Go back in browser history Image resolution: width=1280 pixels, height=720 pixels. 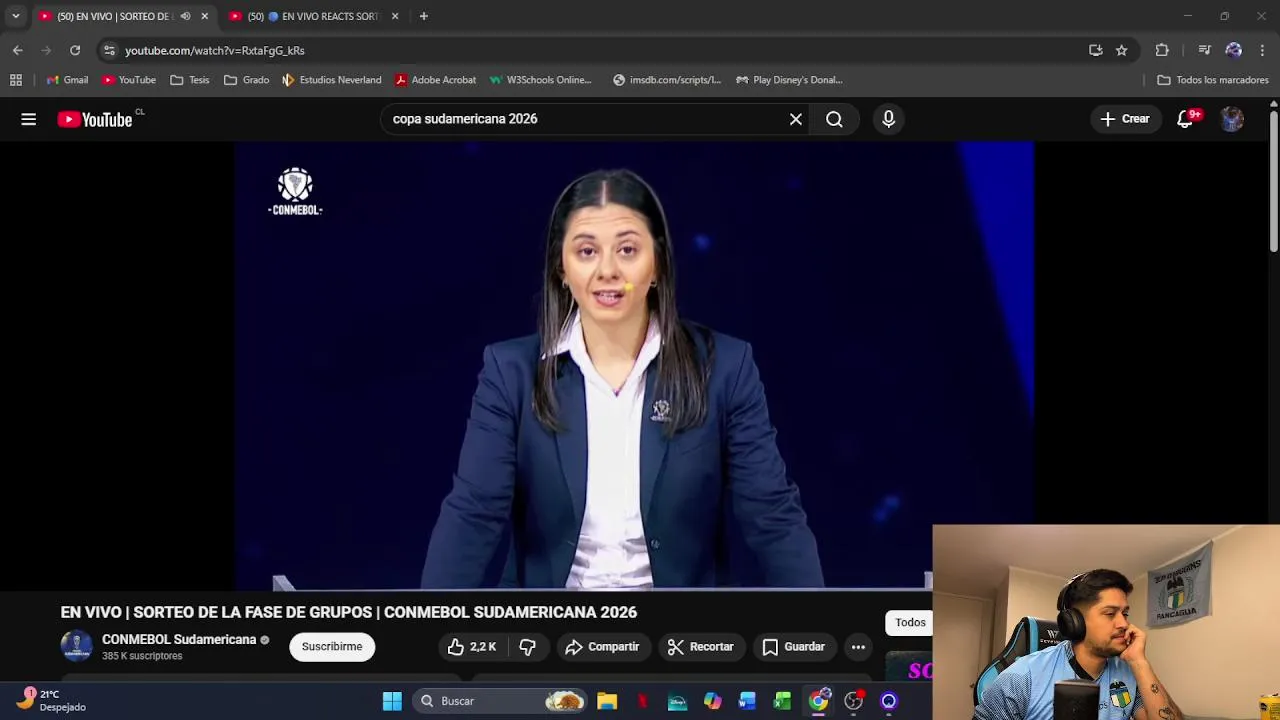(x=18, y=50)
